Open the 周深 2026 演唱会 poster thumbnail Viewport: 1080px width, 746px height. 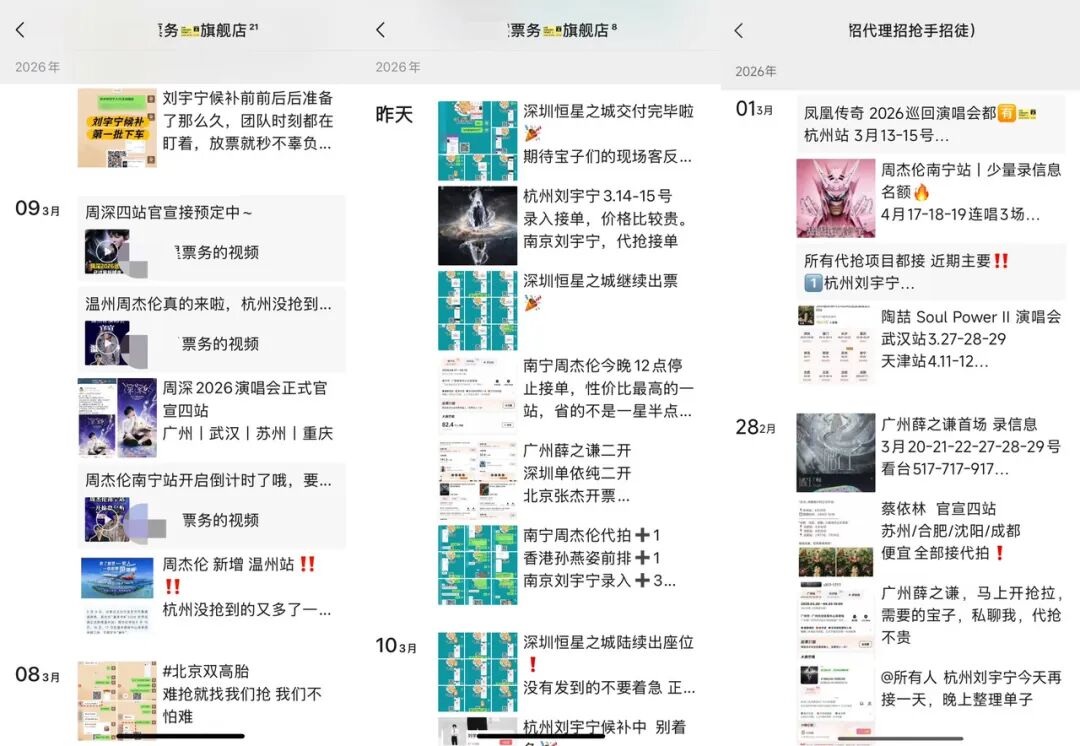coord(117,417)
